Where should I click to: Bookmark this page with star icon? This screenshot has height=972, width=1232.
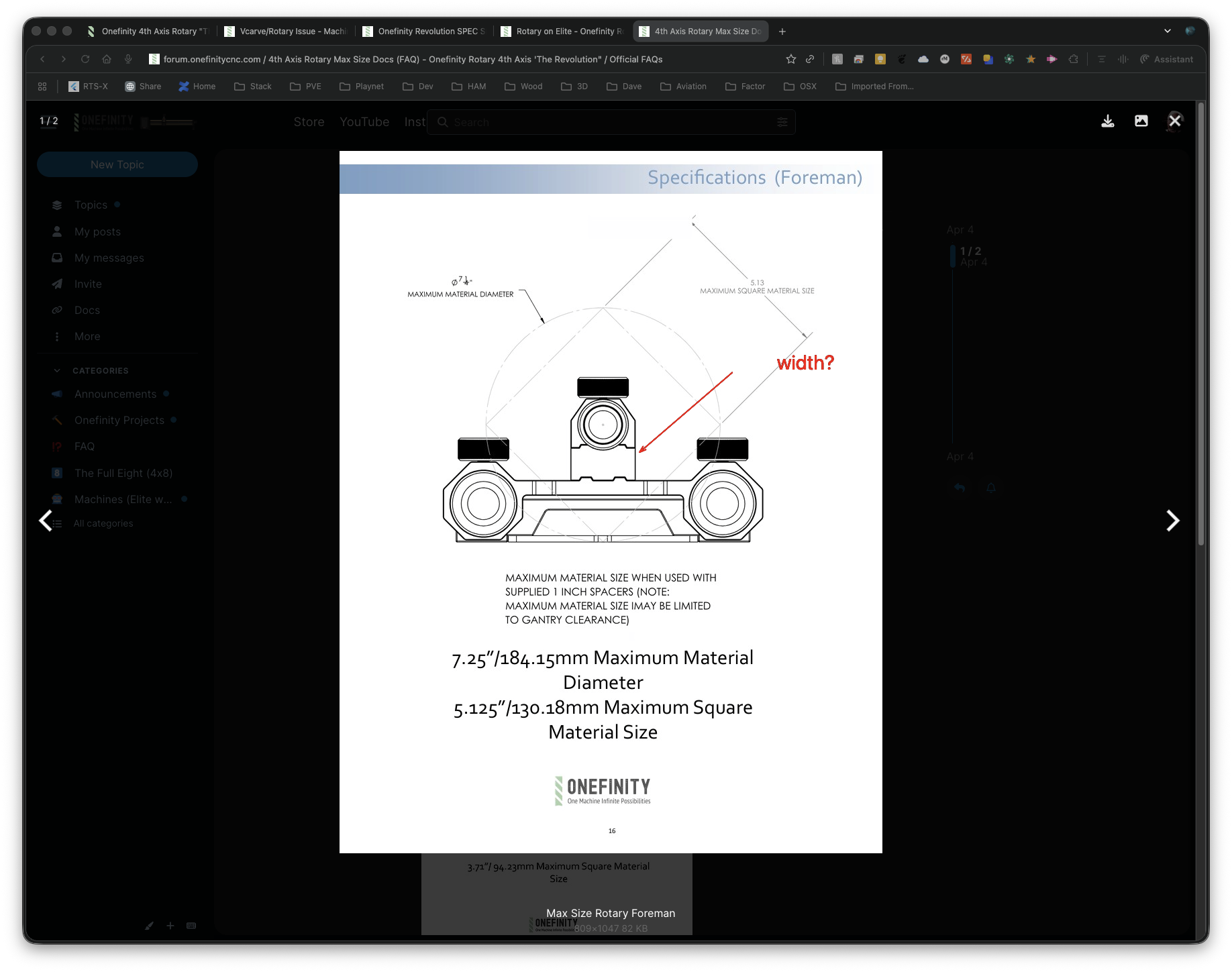point(791,59)
